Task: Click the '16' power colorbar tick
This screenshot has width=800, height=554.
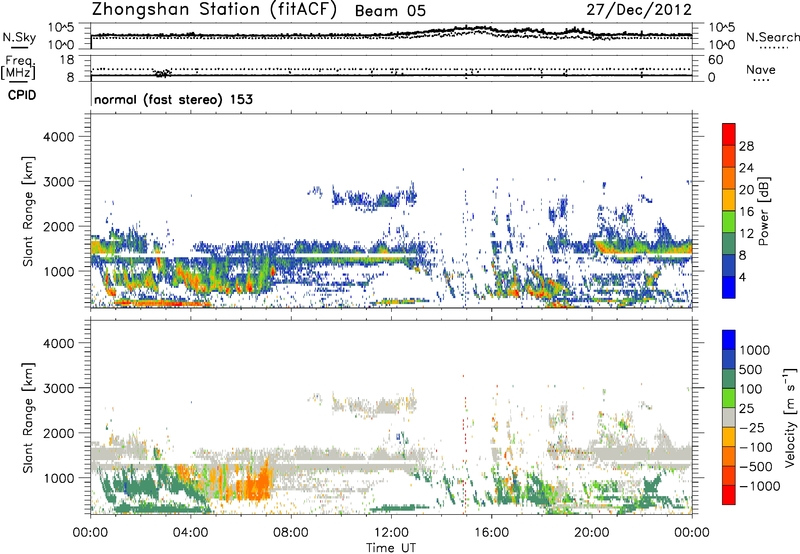Action: 746,212
